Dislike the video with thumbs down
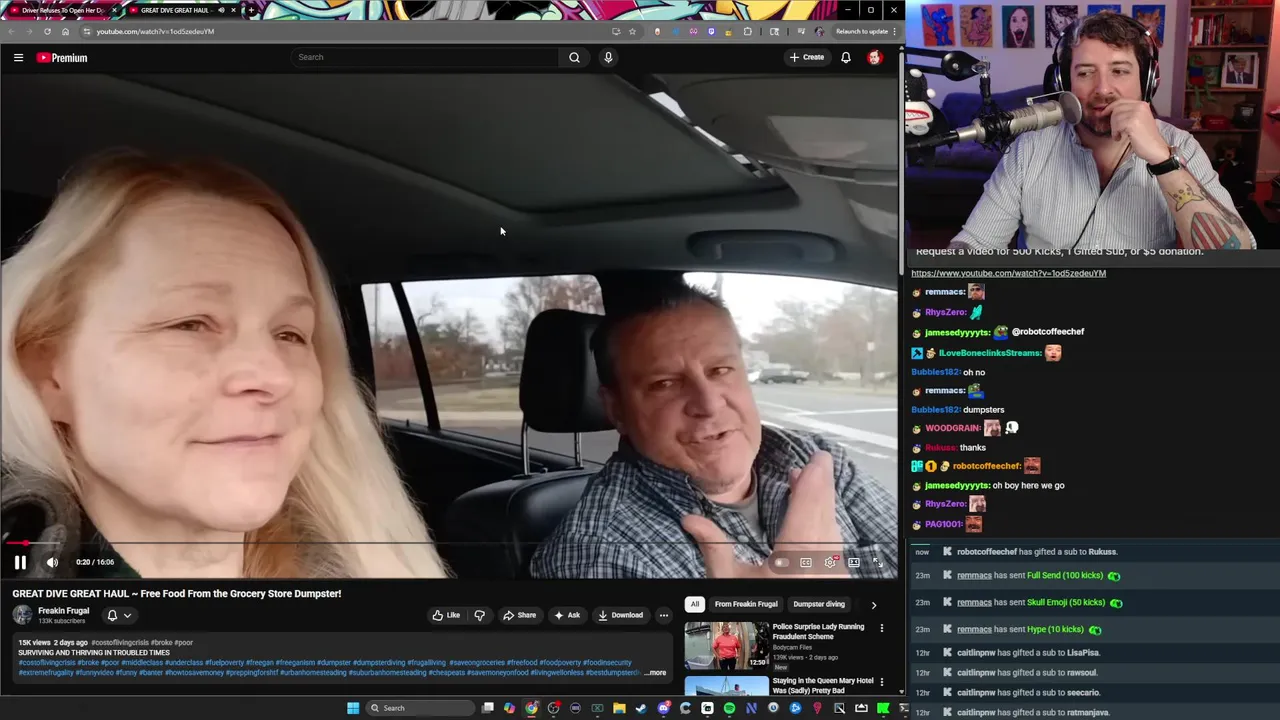The image size is (1280, 720). click(x=480, y=615)
